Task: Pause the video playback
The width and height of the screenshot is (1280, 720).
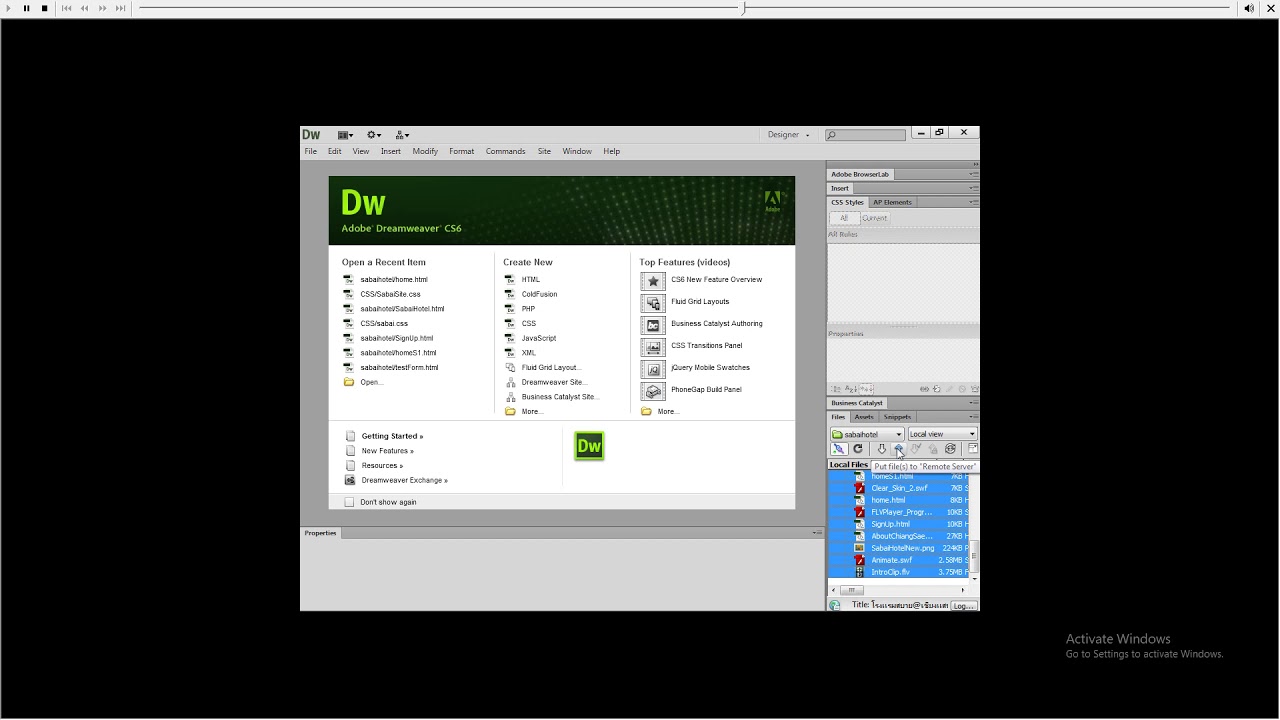Action: click(x=26, y=8)
